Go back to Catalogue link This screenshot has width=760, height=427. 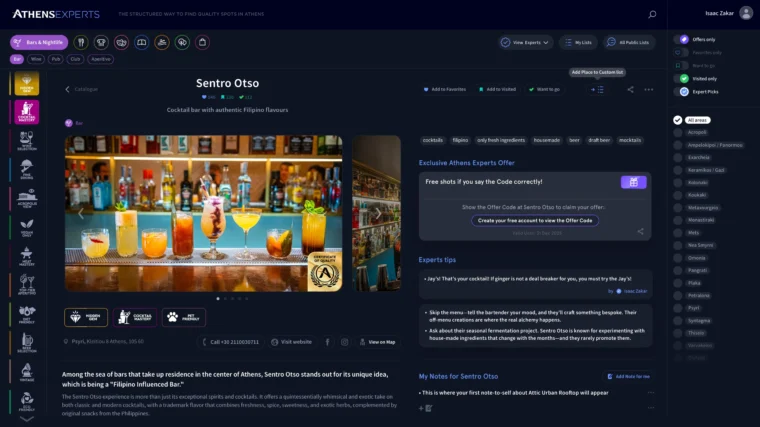(82, 89)
